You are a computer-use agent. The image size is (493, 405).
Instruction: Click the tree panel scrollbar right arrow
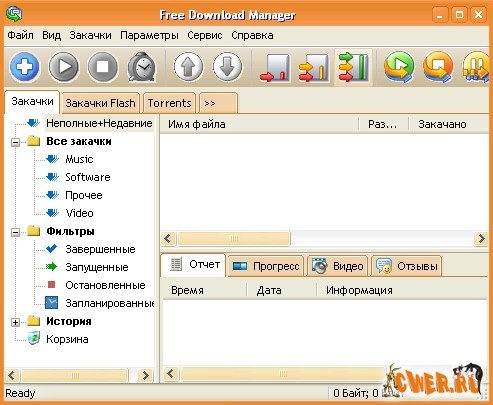pyautogui.click(x=146, y=375)
